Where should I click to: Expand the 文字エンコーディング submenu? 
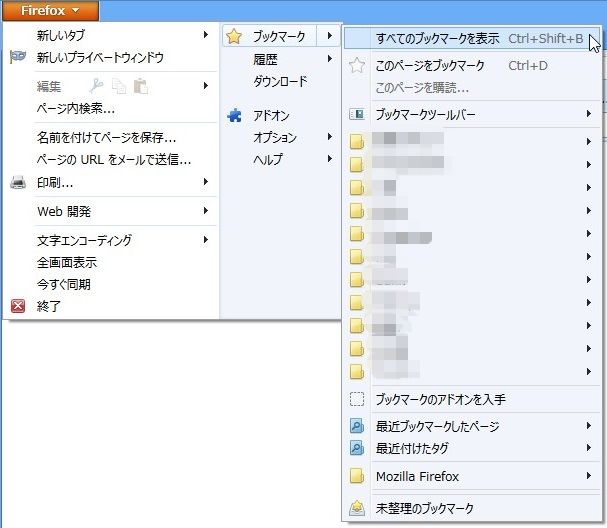coord(206,240)
